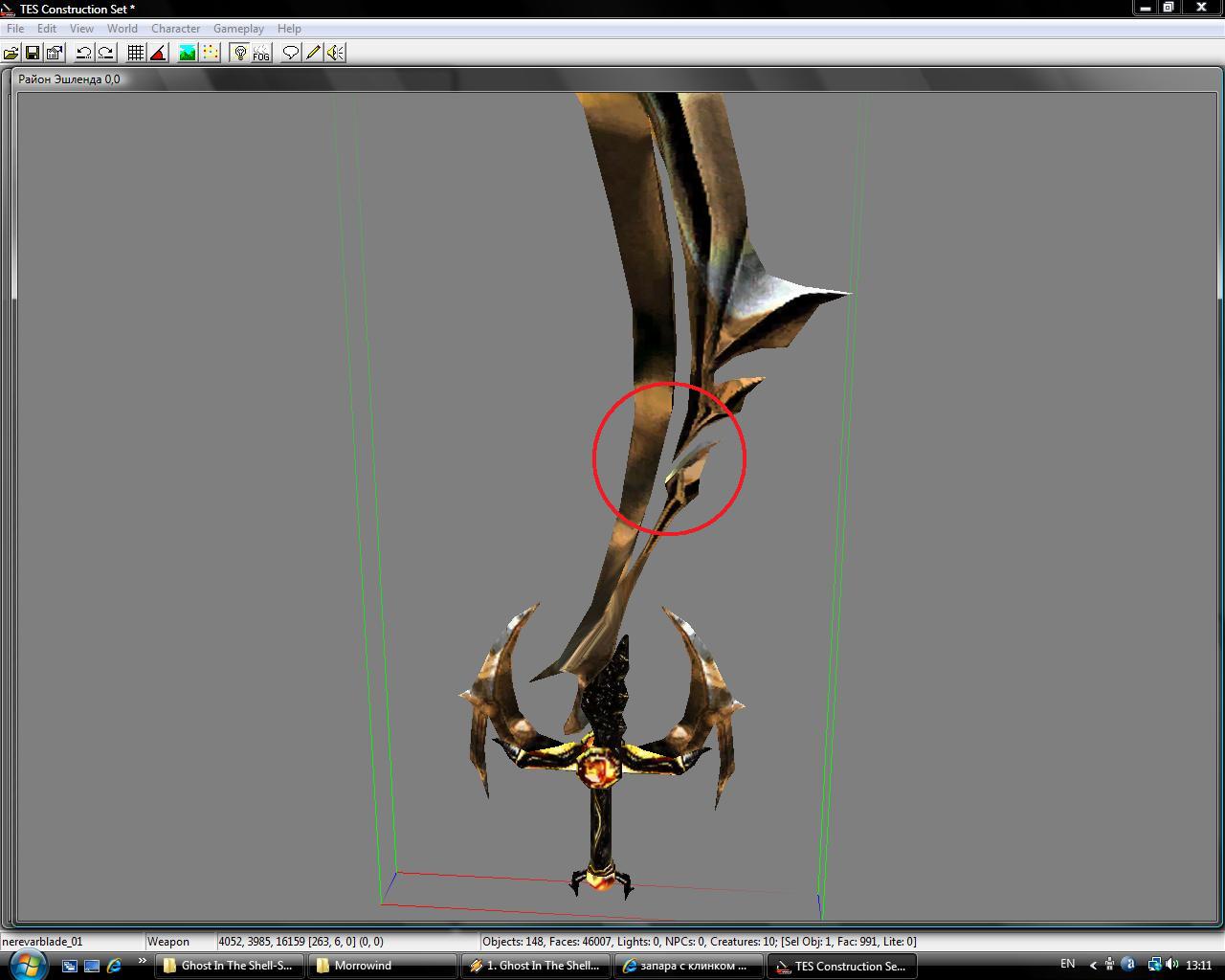This screenshot has height=980, width=1225.
Task: Open the script editor pencil icon
Action: click(x=313, y=53)
